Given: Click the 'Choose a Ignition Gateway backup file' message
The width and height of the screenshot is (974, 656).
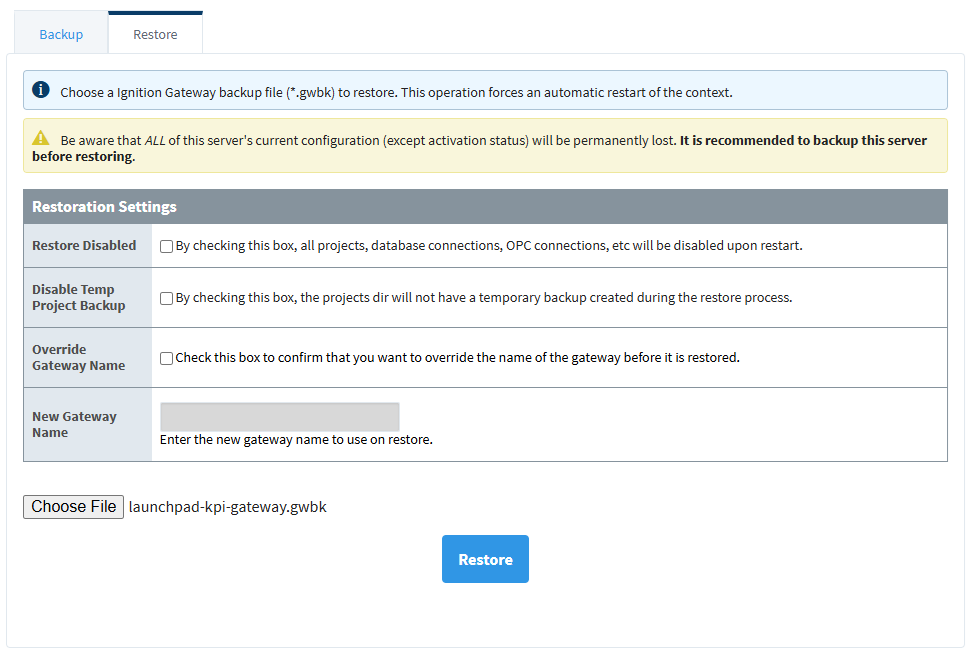Looking at the screenshot, I should [x=396, y=92].
